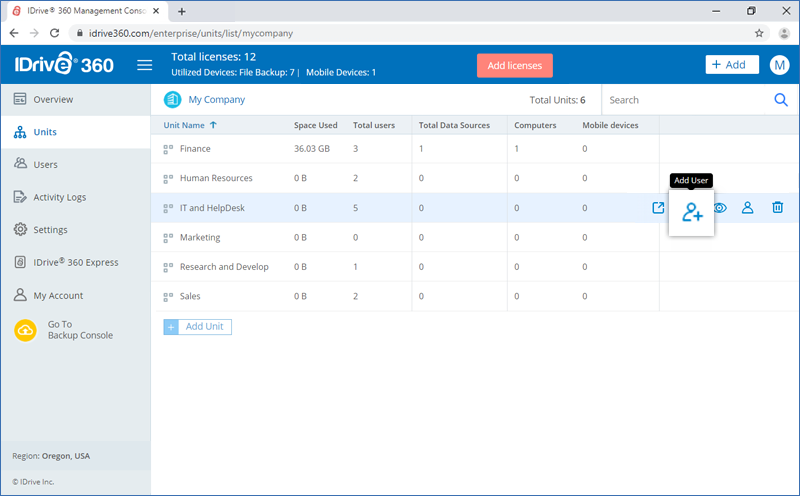Image resolution: width=800 pixels, height=496 pixels.
Task: Click the Finance unit grid icon
Action: tap(168, 149)
